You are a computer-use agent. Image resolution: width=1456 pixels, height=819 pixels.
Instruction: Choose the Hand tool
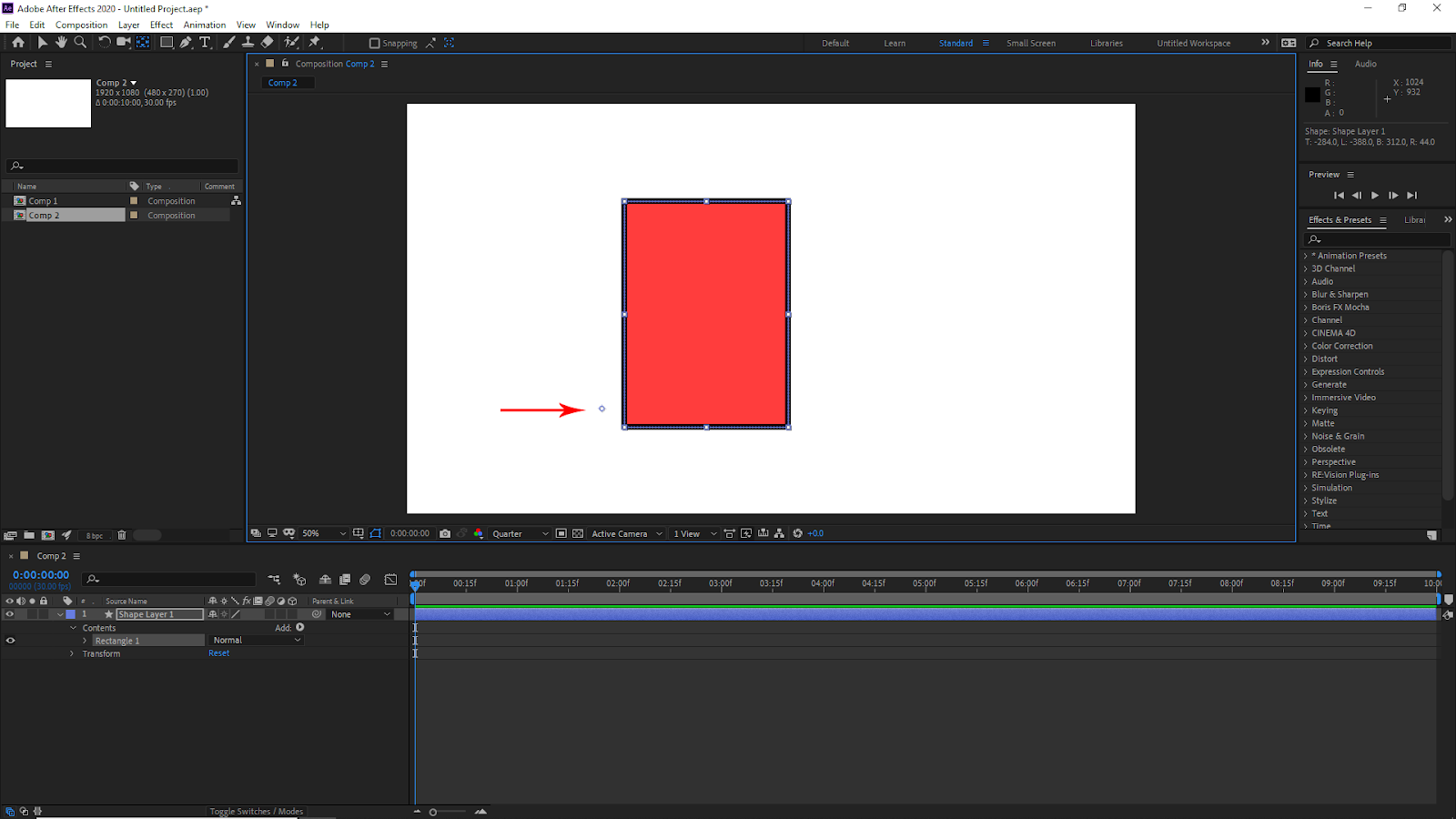click(61, 42)
